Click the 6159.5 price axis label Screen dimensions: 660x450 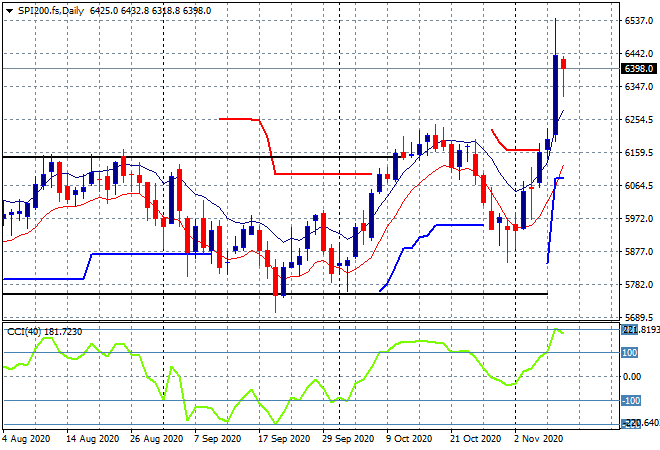click(x=639, y=153)
